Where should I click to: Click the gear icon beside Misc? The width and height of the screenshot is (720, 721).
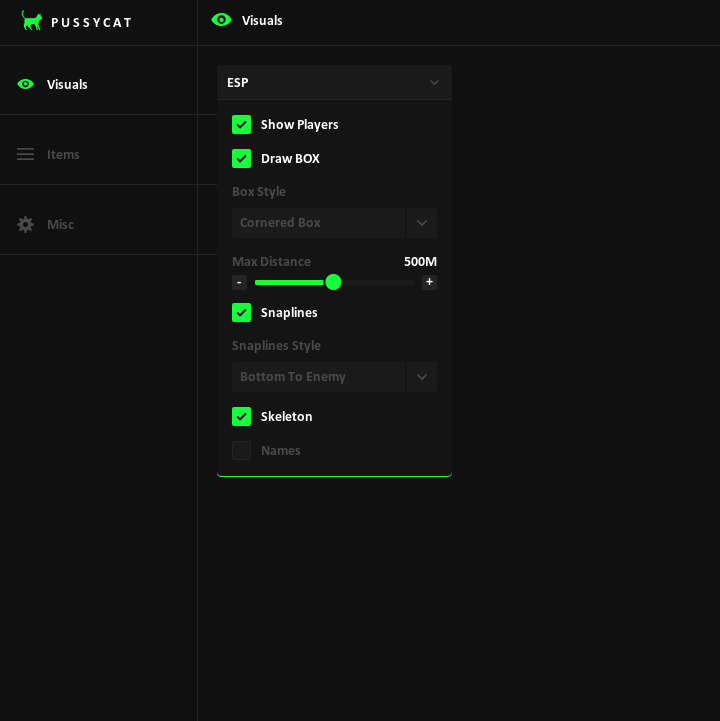point(26,224)
